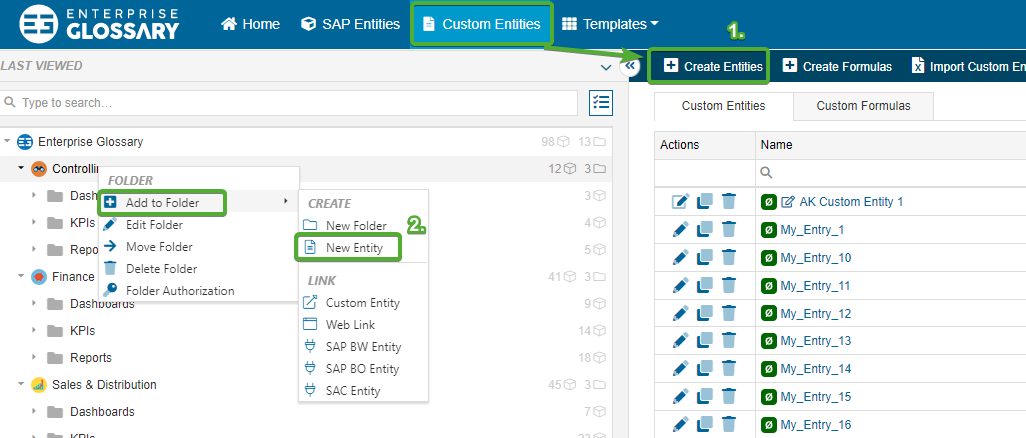
Task: Collapse the Sales & Distribution tree node
Action: (x=21, y=385)
